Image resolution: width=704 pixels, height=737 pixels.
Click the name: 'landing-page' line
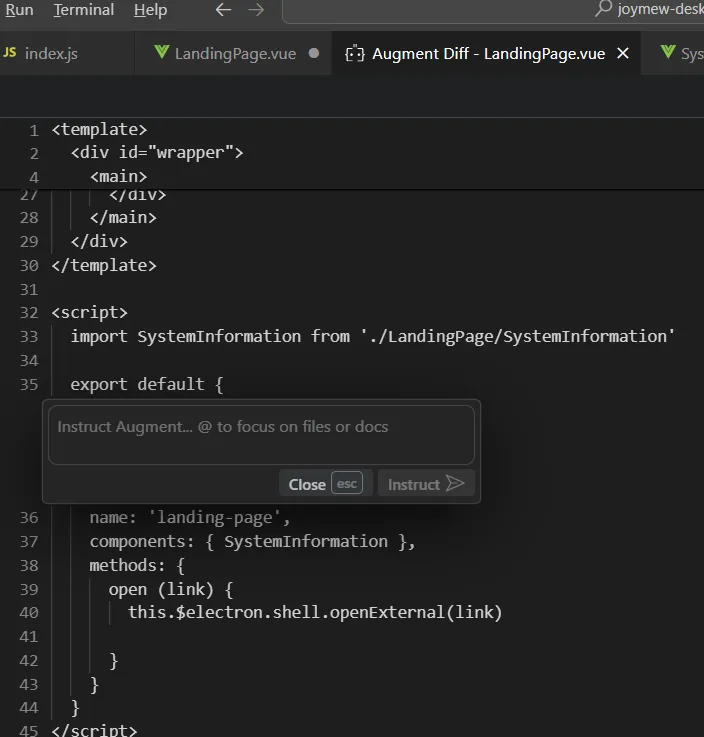pyautogui.click(x=190, y=517)
